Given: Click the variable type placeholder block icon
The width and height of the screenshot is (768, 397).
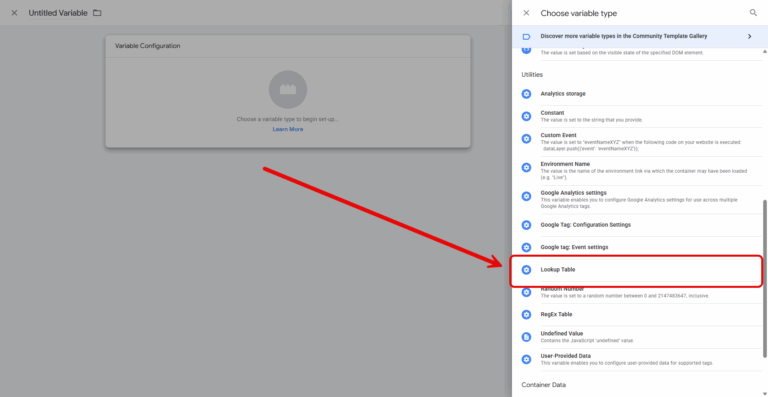Looking at the screenshot, I should point(288,90).
